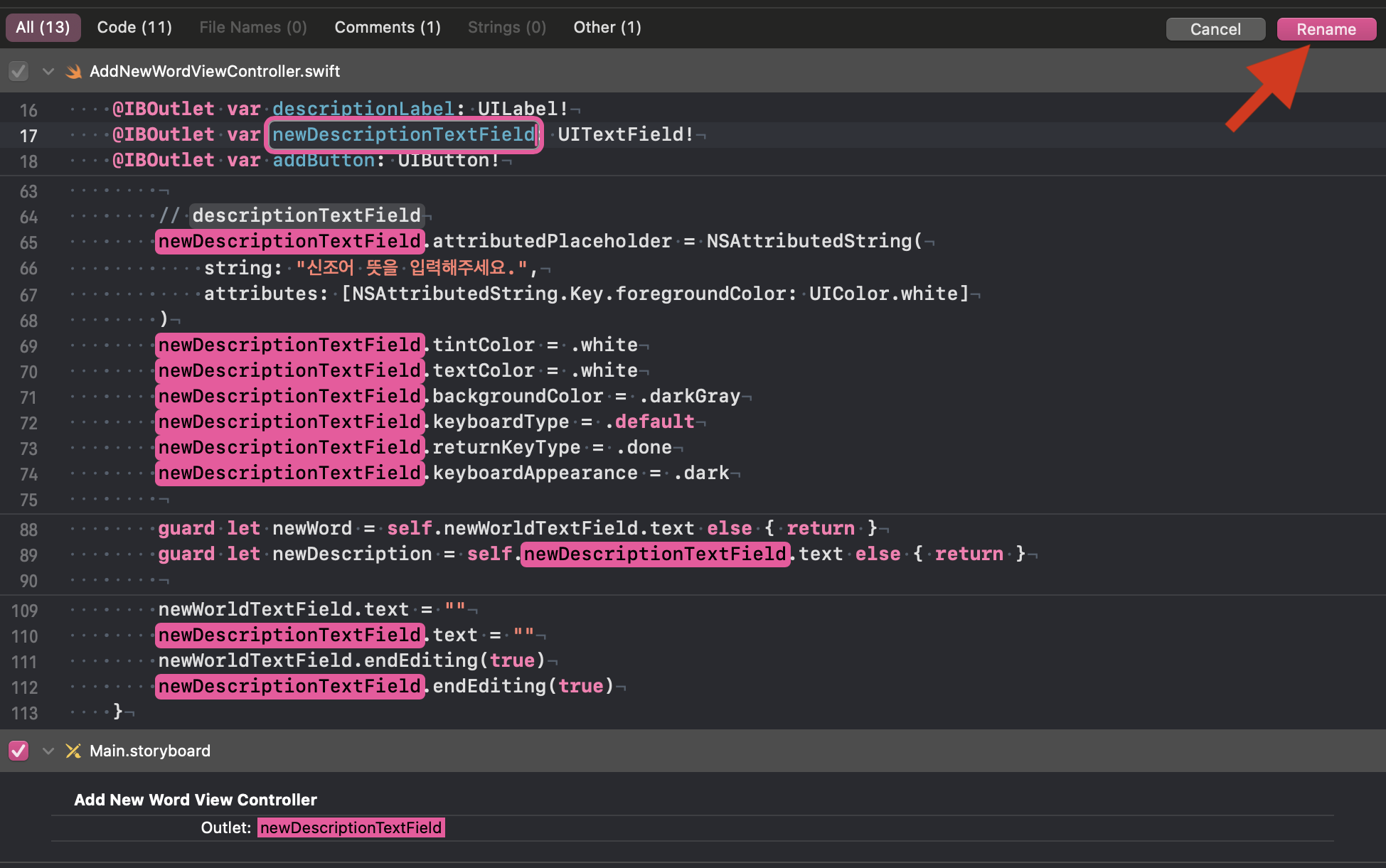Uncheck the Main.storyboard checkbox
Screen dimensions: 1386x868
[x=18, y=751]
